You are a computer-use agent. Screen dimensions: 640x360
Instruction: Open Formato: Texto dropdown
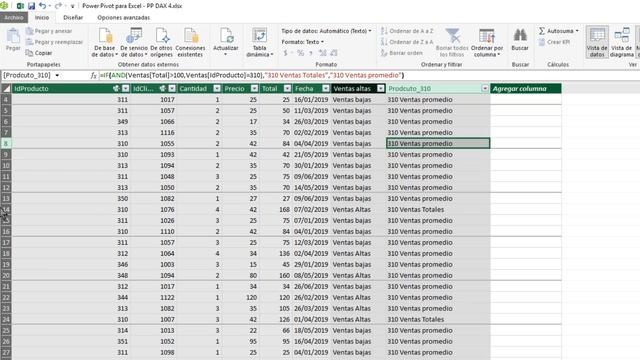click(302, 42)
